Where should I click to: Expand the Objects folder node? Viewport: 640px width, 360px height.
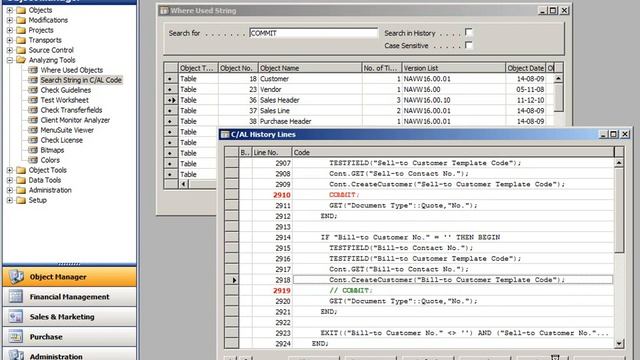tap(10, 10)
